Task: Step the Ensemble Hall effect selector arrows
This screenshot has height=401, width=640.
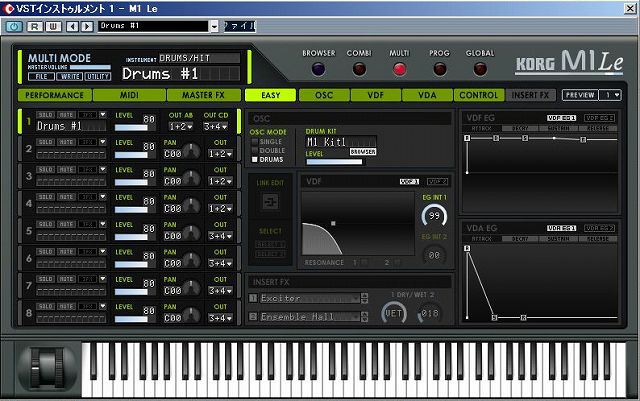Action: coord(364,316)
